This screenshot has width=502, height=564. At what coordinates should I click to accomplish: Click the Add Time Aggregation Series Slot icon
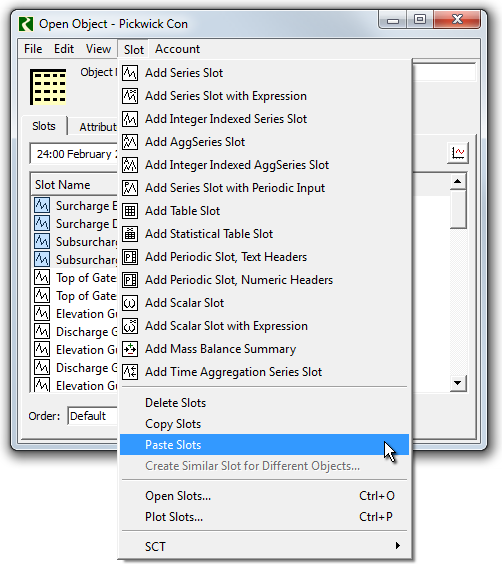(130, 372)
